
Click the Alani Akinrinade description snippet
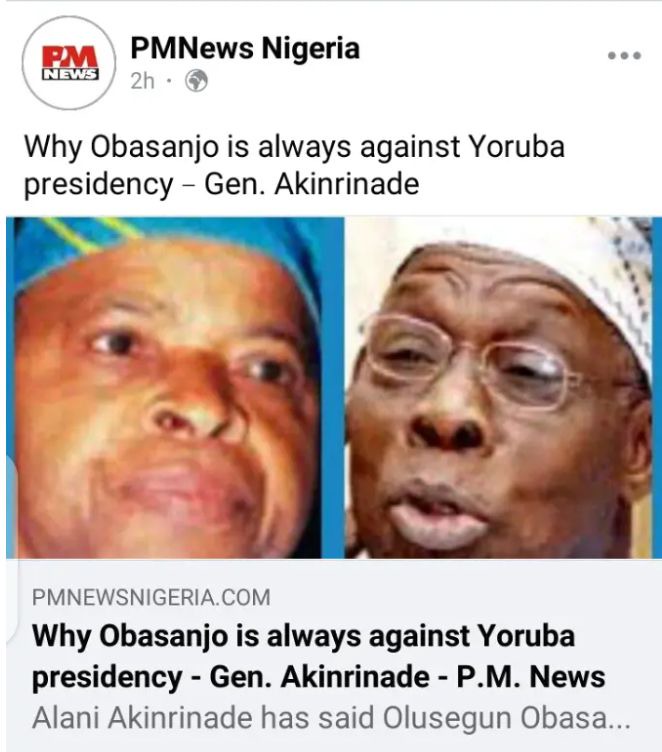point(331,718)
